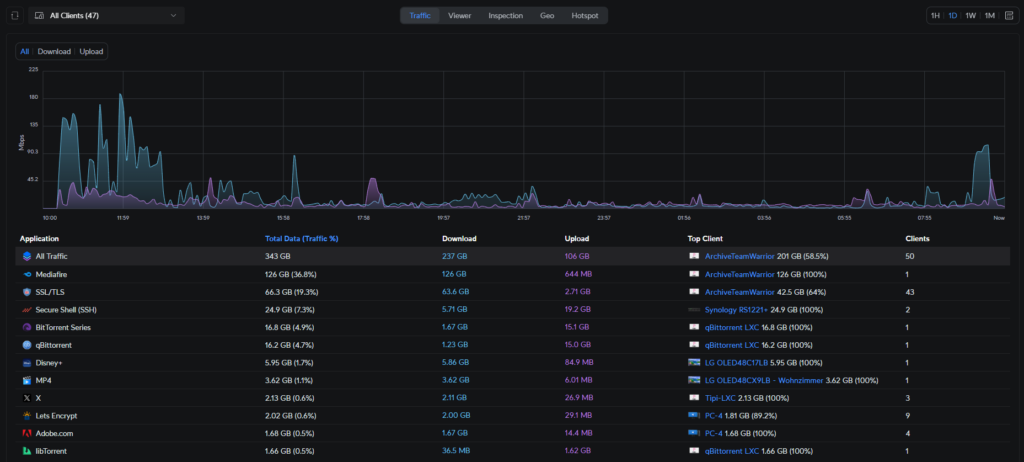This screenshot has height=462, width=1024.
Task: Open qBittorrent LXC link in BitTorrent Series row
Action: click(732, 327)
